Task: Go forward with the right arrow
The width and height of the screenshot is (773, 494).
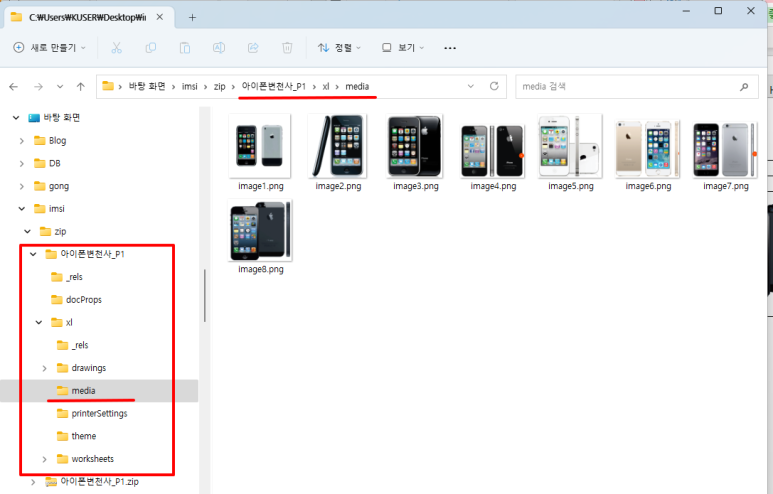Action: pos(38,87)
